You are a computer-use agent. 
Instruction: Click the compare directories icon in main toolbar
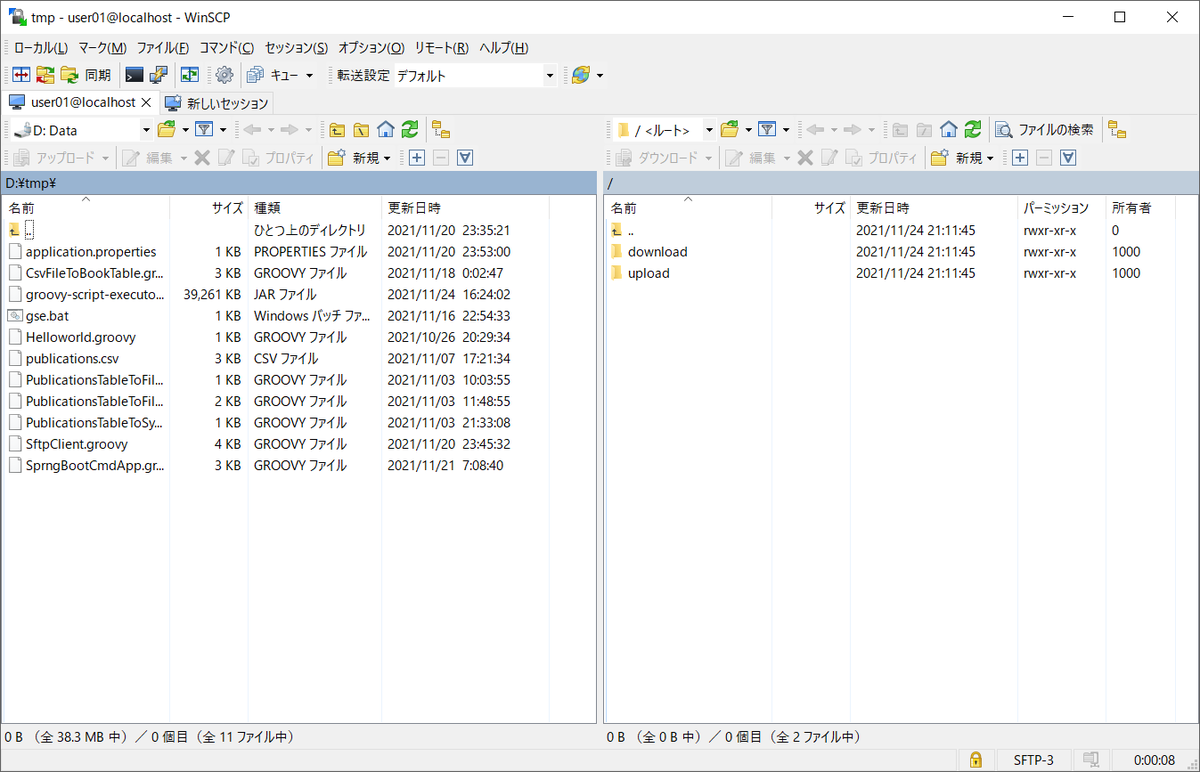(20, 75)
